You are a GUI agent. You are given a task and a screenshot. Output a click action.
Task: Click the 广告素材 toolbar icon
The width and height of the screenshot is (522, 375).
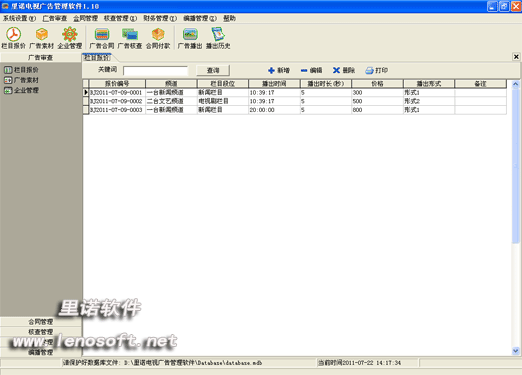(x=42, y=38)
